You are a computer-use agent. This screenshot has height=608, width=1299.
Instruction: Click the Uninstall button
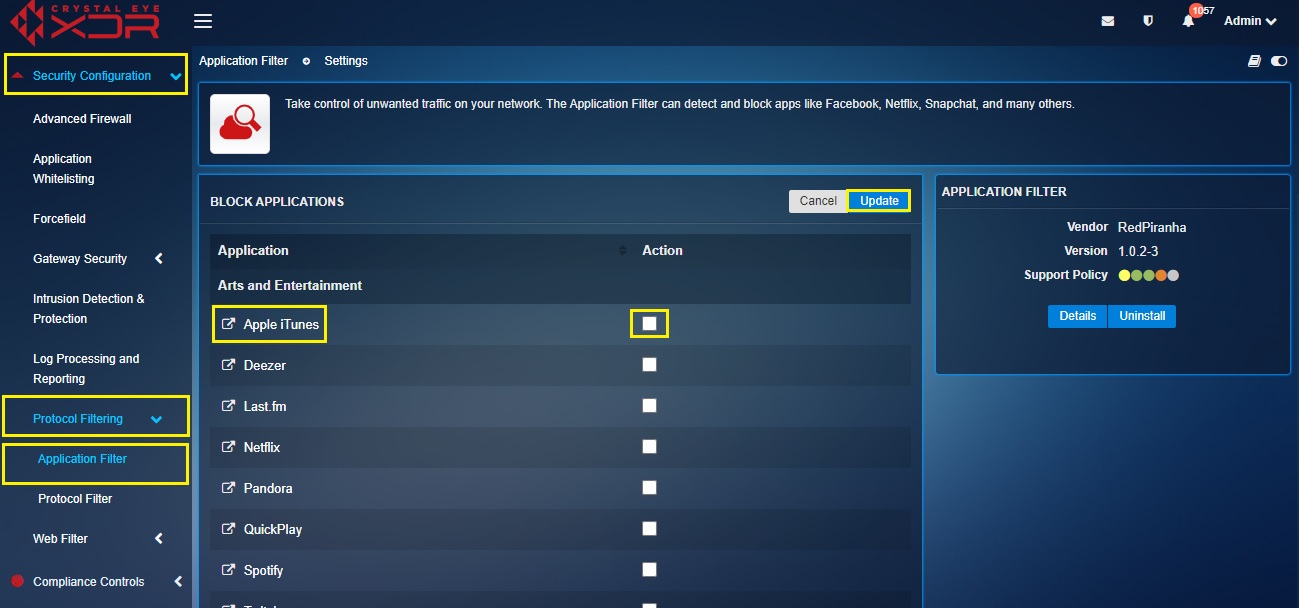coord(1142,316)
